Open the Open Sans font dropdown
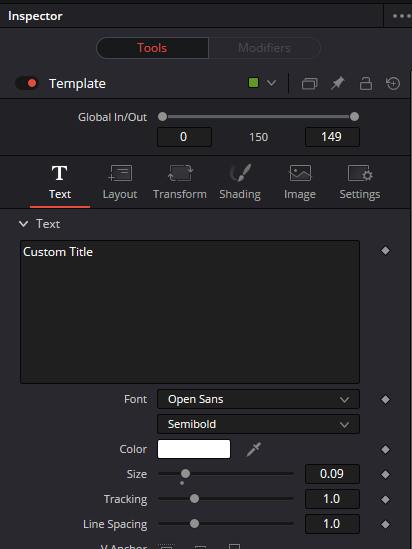This screenshot has width=412, height=549. pyautogui.click(x=258, y=399)
